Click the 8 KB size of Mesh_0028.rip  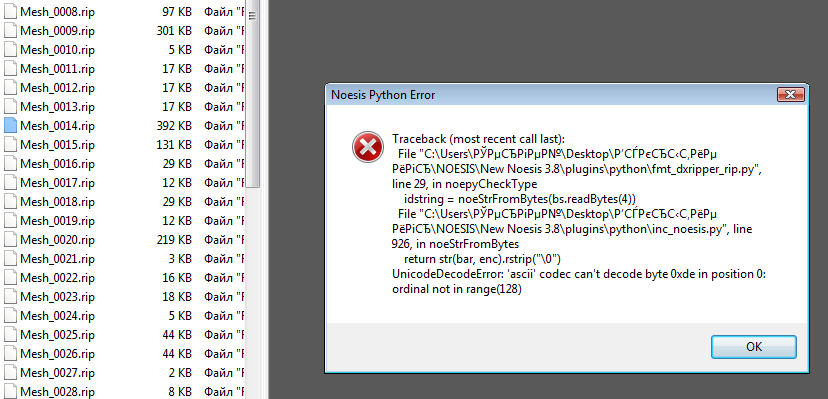point(180,392)
